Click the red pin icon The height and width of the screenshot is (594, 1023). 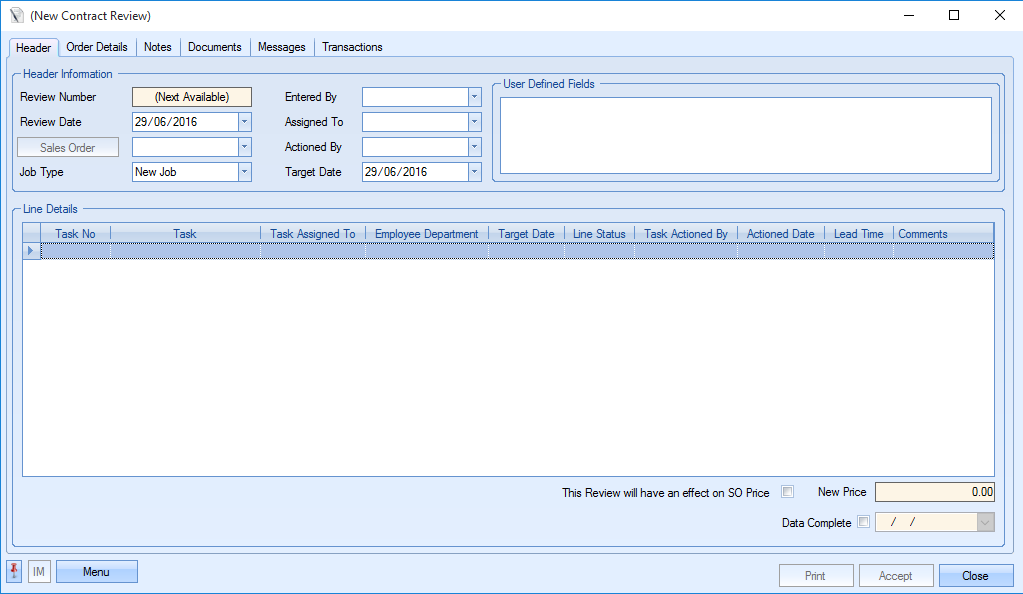pyautogui.click(x=14, y=572)
